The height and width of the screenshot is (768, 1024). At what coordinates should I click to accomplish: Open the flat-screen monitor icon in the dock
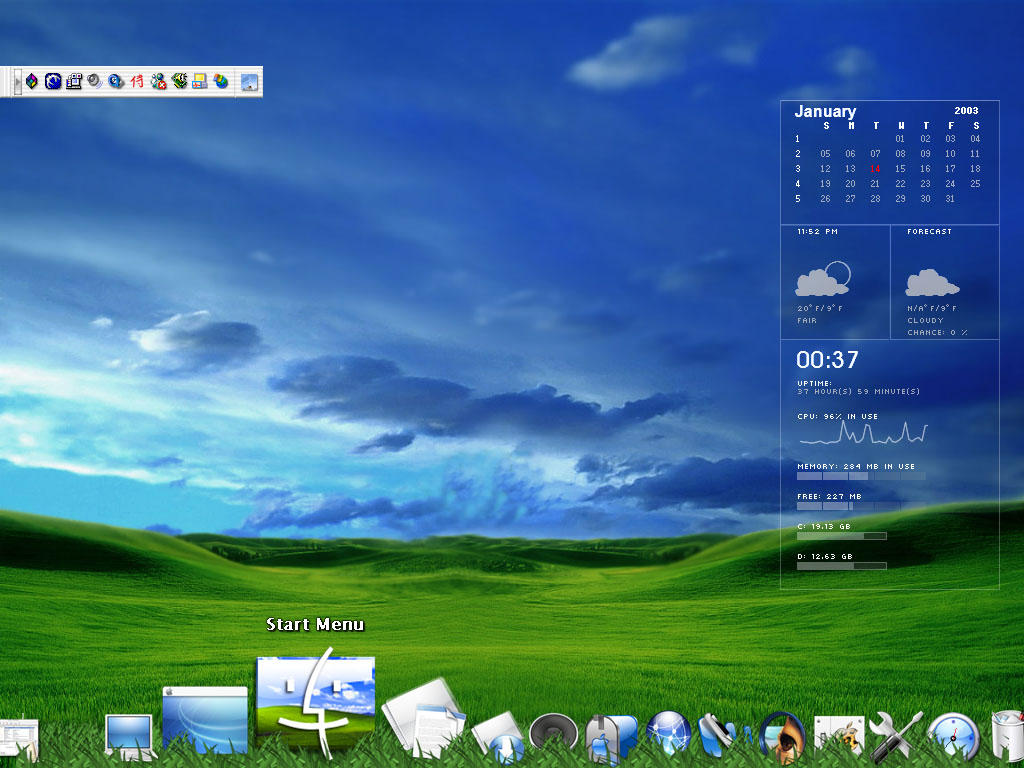click(129, 737)
